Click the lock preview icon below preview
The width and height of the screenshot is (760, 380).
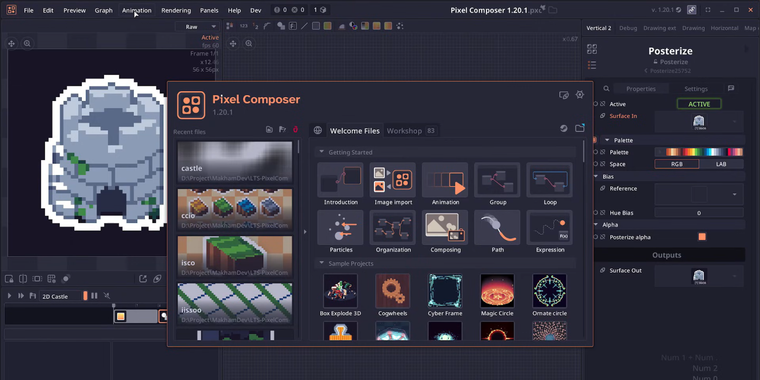(x=9, y=279)
